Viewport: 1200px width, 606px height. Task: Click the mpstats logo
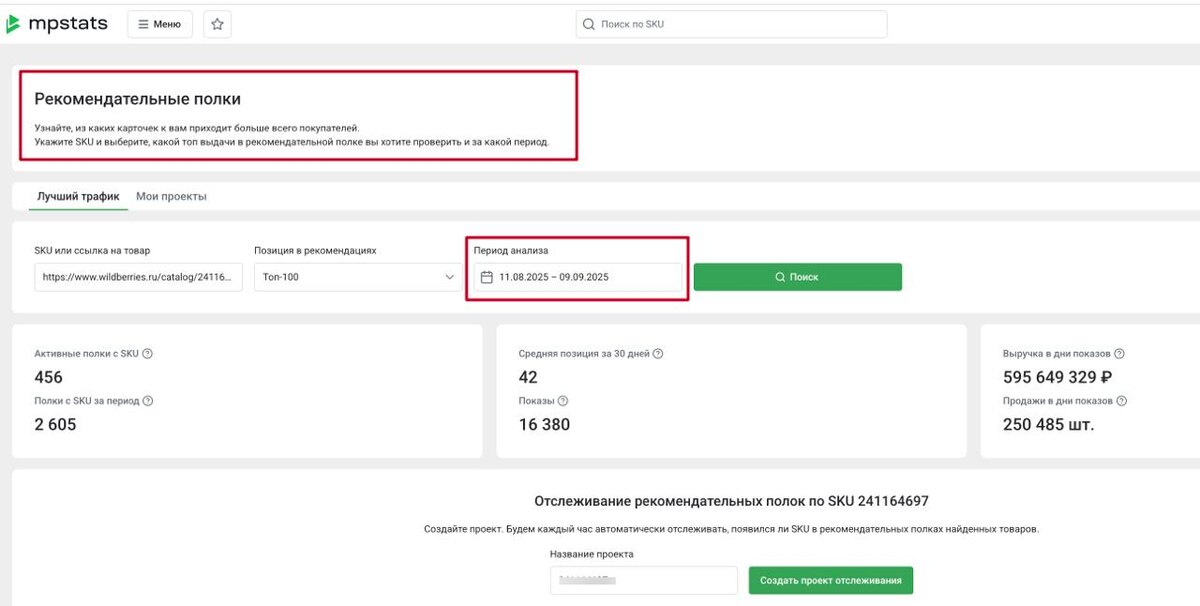pos(57,24)
